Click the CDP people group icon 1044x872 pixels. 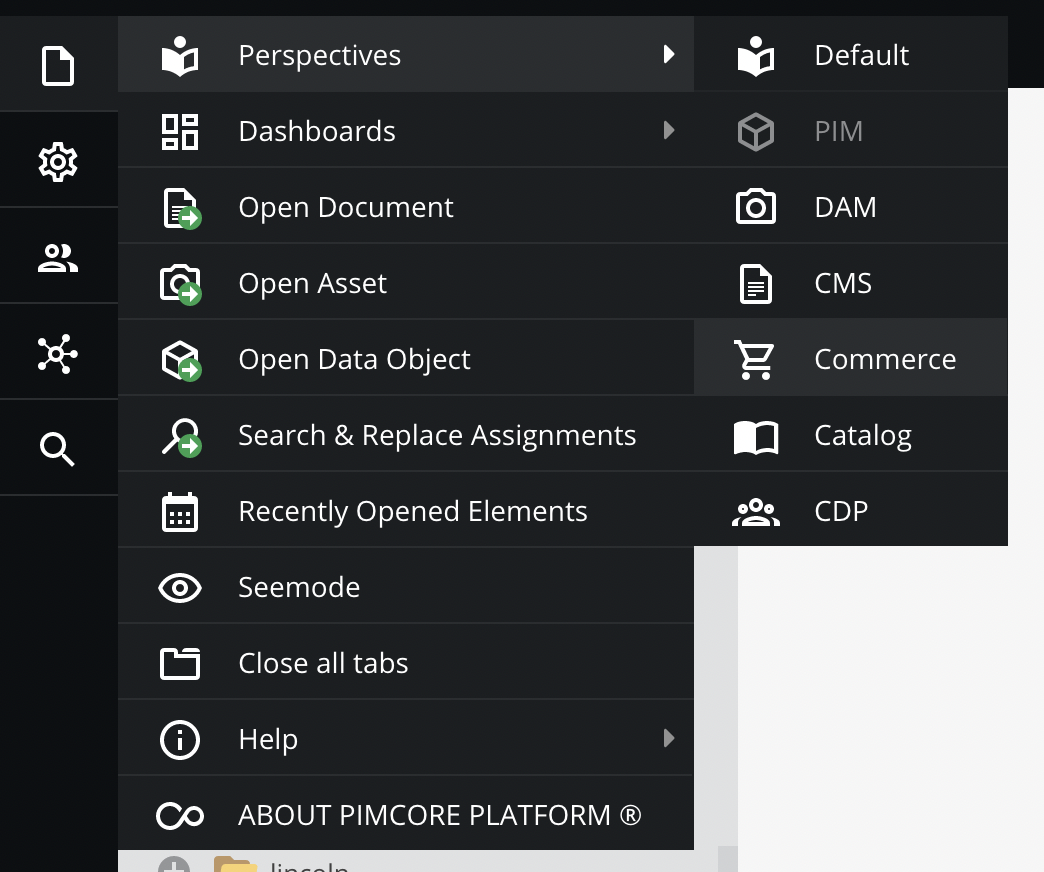(x=755, y=512)
